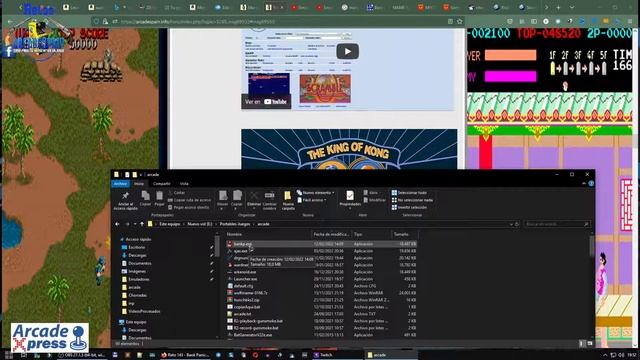Switch to Compartir ribbon tab
The image size is (640, 360).
pyautogui.click(x=162, y=184)
